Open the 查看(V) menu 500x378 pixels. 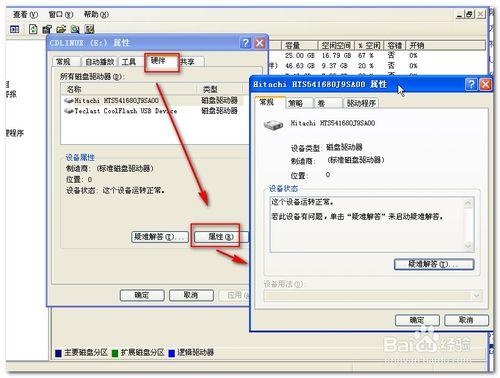tap(25, 14)
